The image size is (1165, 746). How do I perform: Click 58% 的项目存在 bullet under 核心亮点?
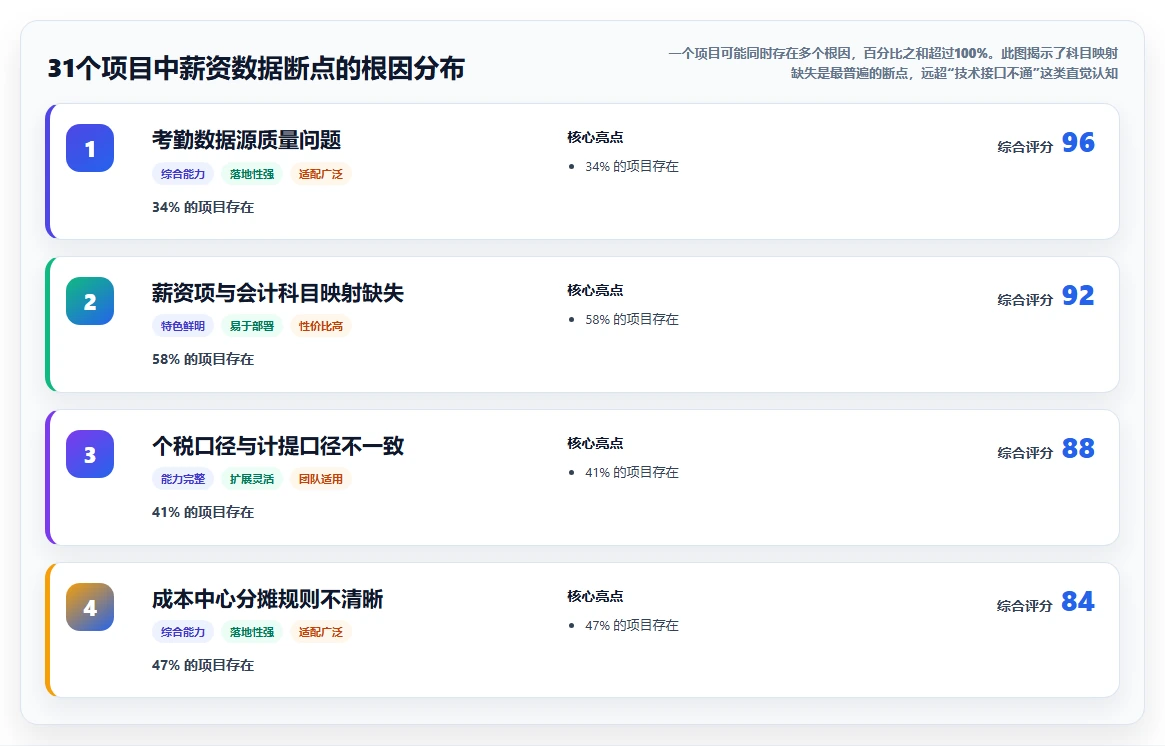(632, 320)
